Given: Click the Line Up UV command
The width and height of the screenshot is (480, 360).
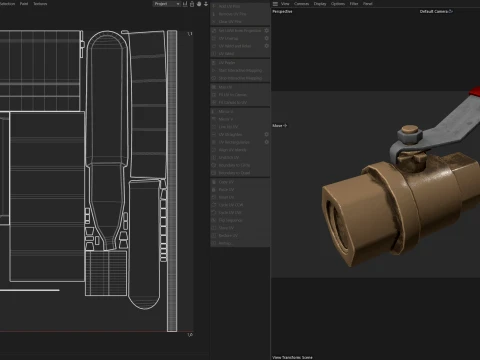Looking at the screenshot, I should (228, 127).
